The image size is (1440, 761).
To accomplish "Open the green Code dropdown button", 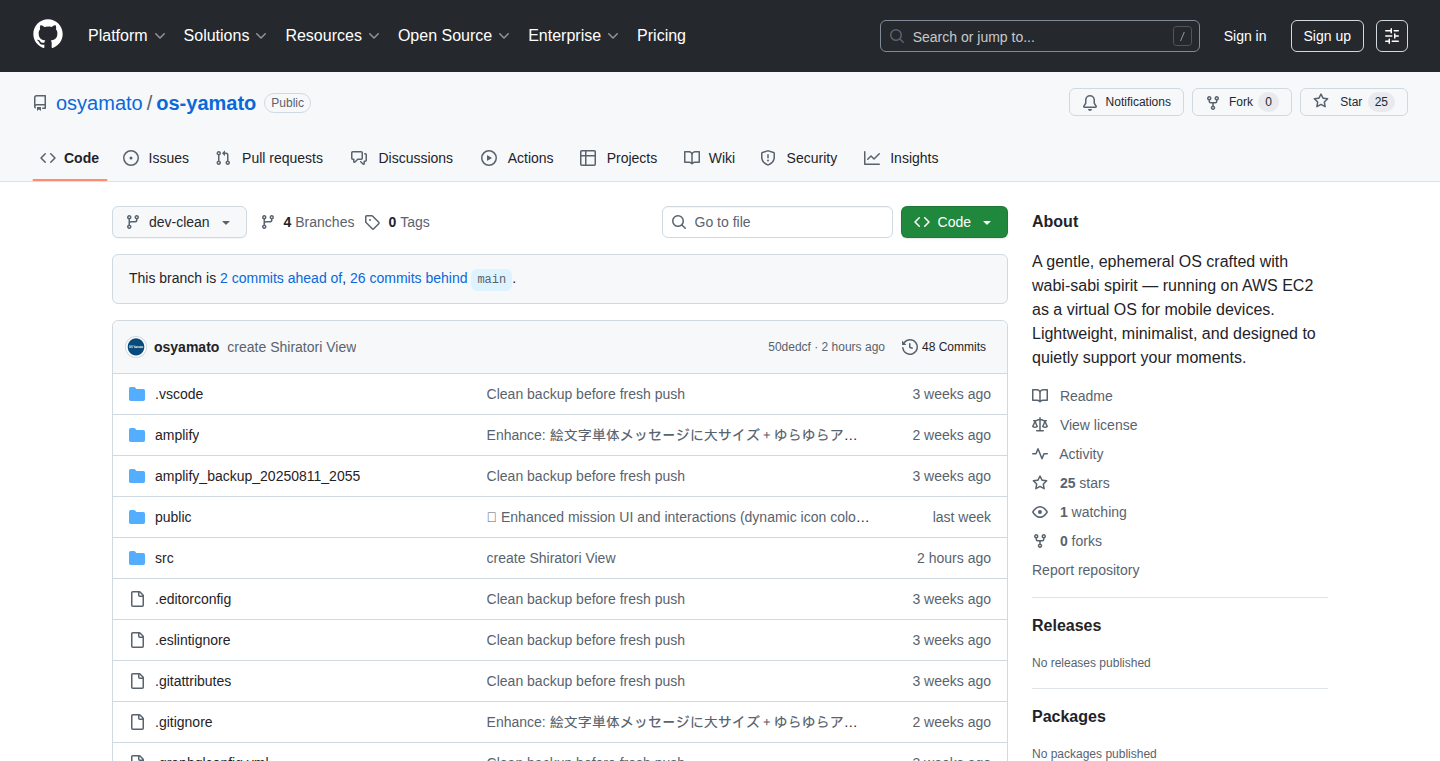I will [954, 222].
